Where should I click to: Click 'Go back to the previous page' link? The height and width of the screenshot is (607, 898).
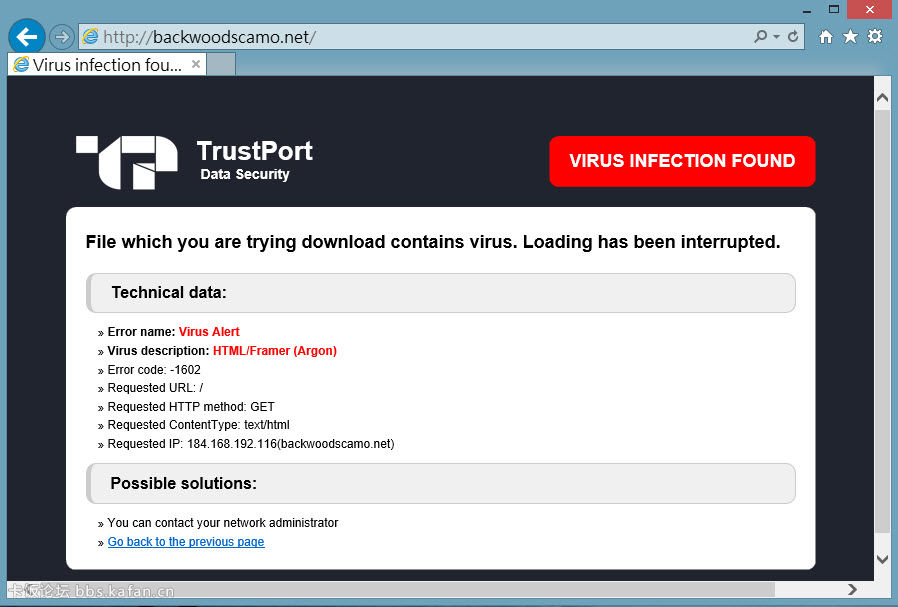click(186, 542)
